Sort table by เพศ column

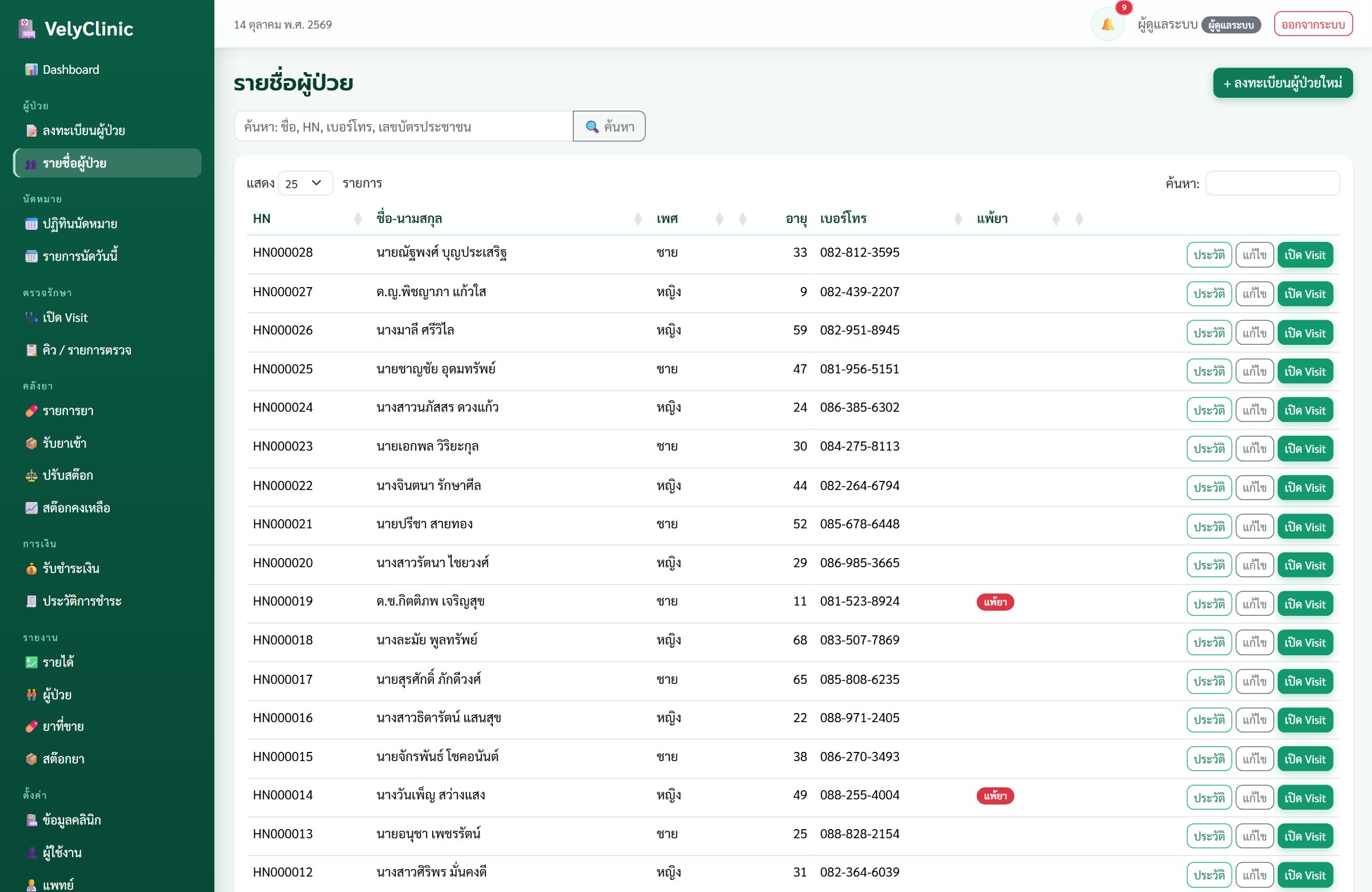[x=690, y=219]
